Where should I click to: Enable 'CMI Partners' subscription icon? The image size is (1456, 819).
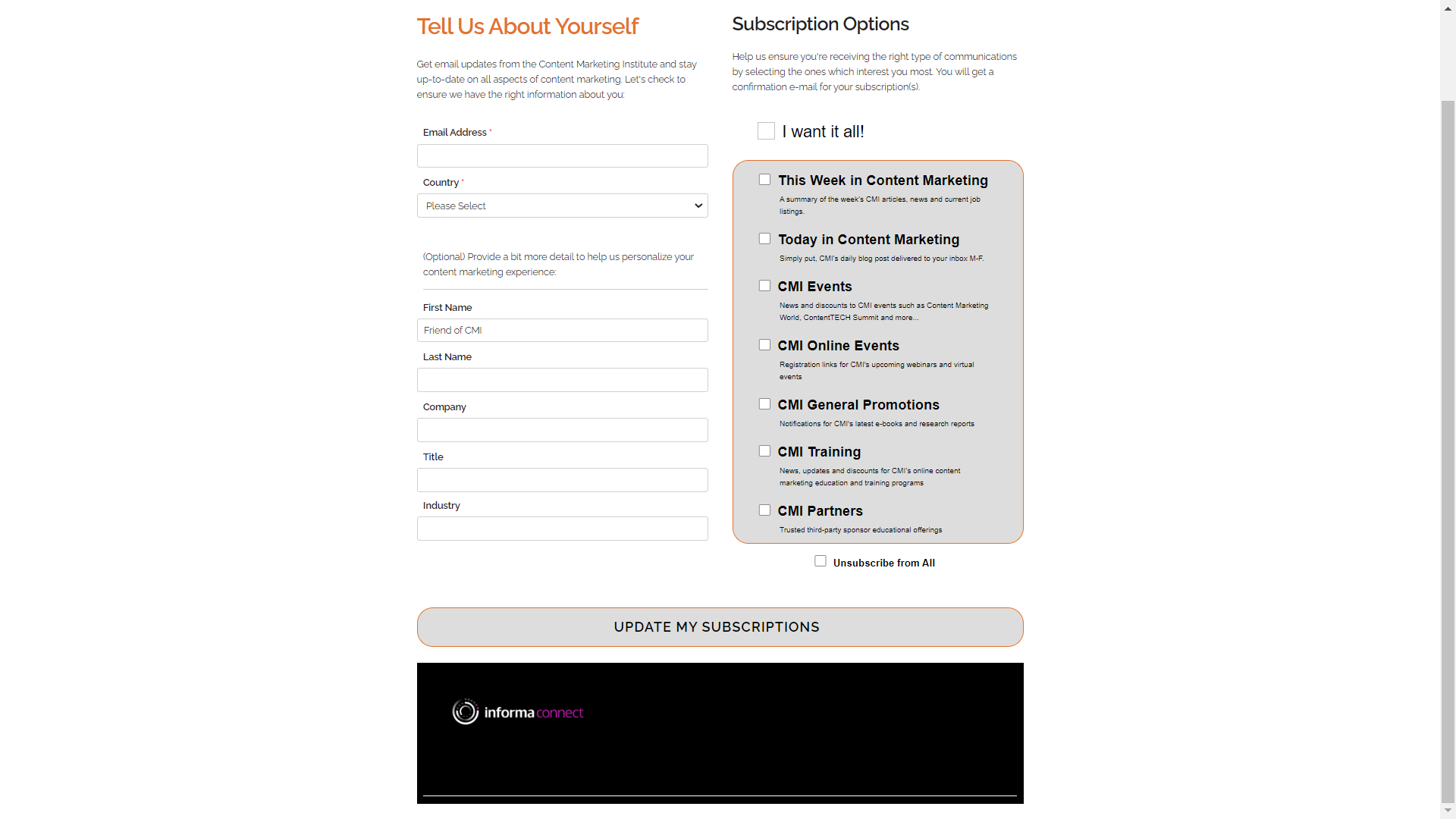764,510
